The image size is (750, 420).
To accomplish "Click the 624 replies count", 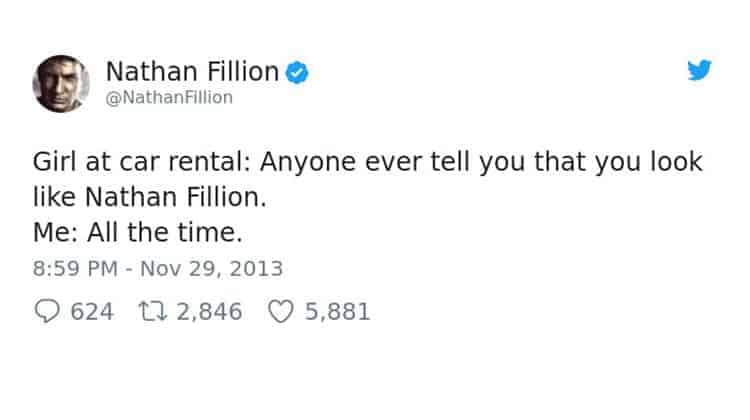I will pyautogui.click(x=92, y=312).
